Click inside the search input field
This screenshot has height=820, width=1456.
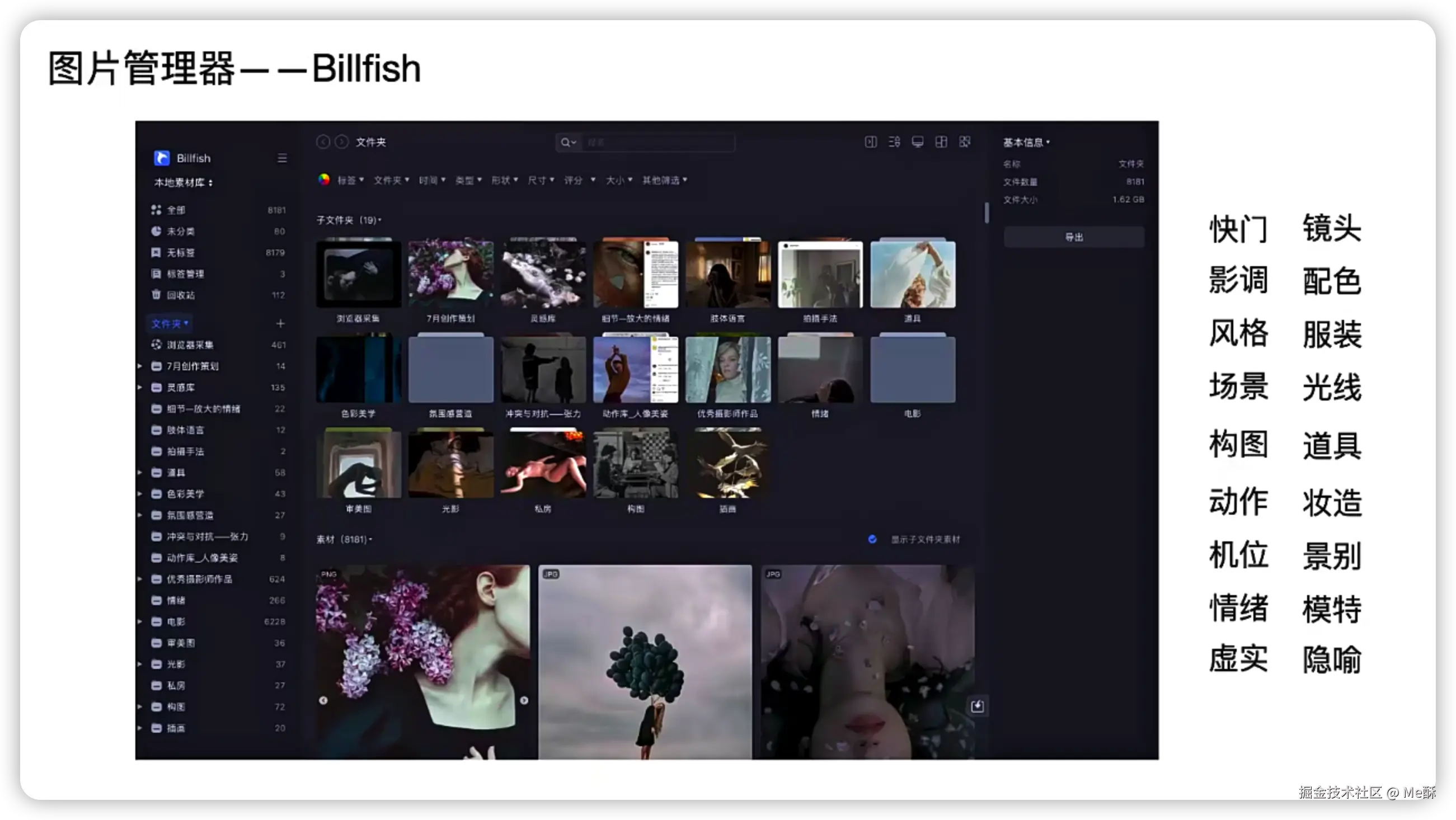coord(656,143)
